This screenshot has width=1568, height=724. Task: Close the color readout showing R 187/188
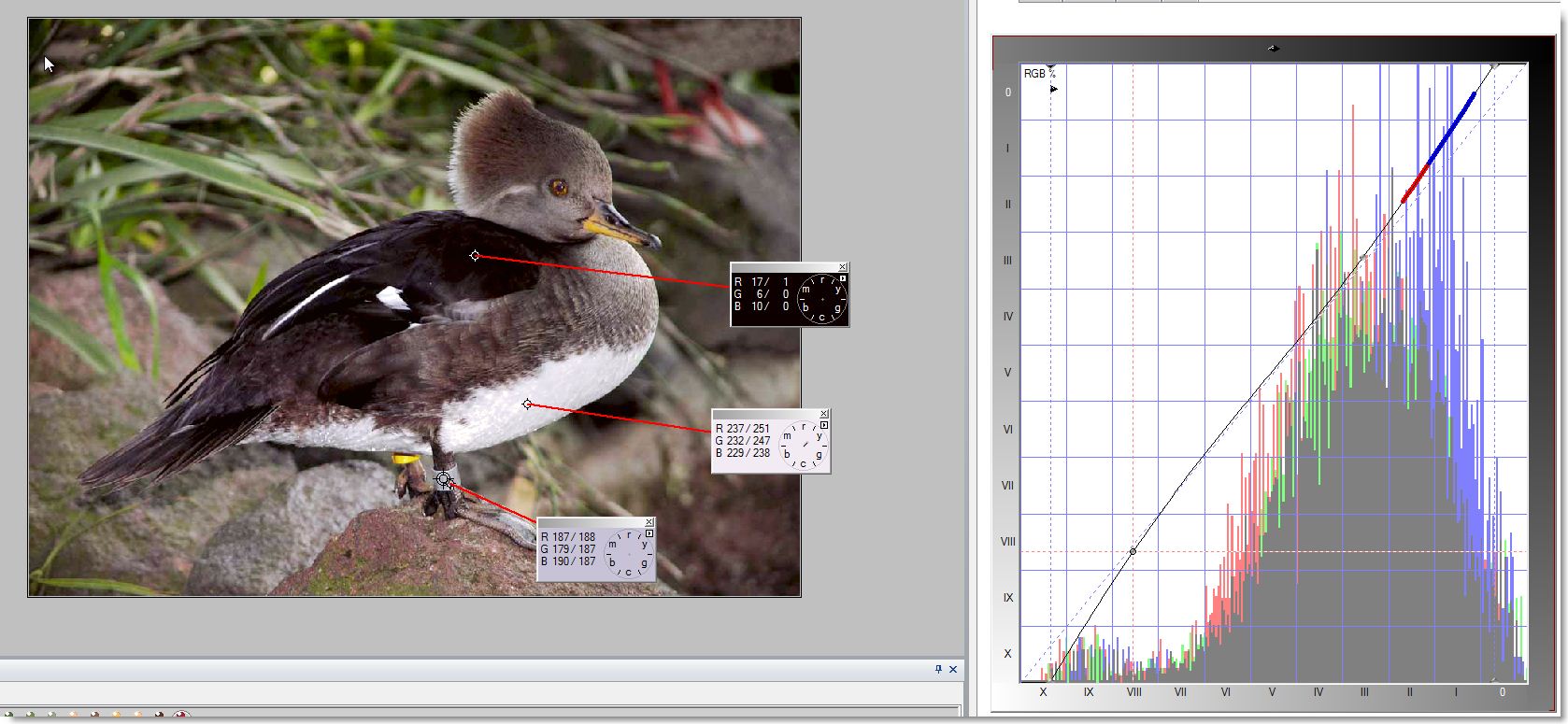(x=650, y=522)
